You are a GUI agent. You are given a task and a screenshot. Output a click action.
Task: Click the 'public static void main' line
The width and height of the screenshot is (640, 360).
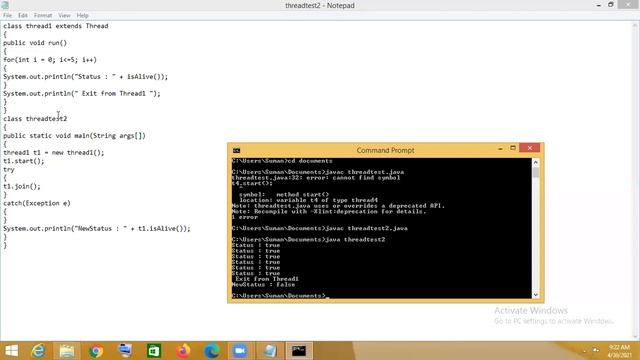point(74,136)
